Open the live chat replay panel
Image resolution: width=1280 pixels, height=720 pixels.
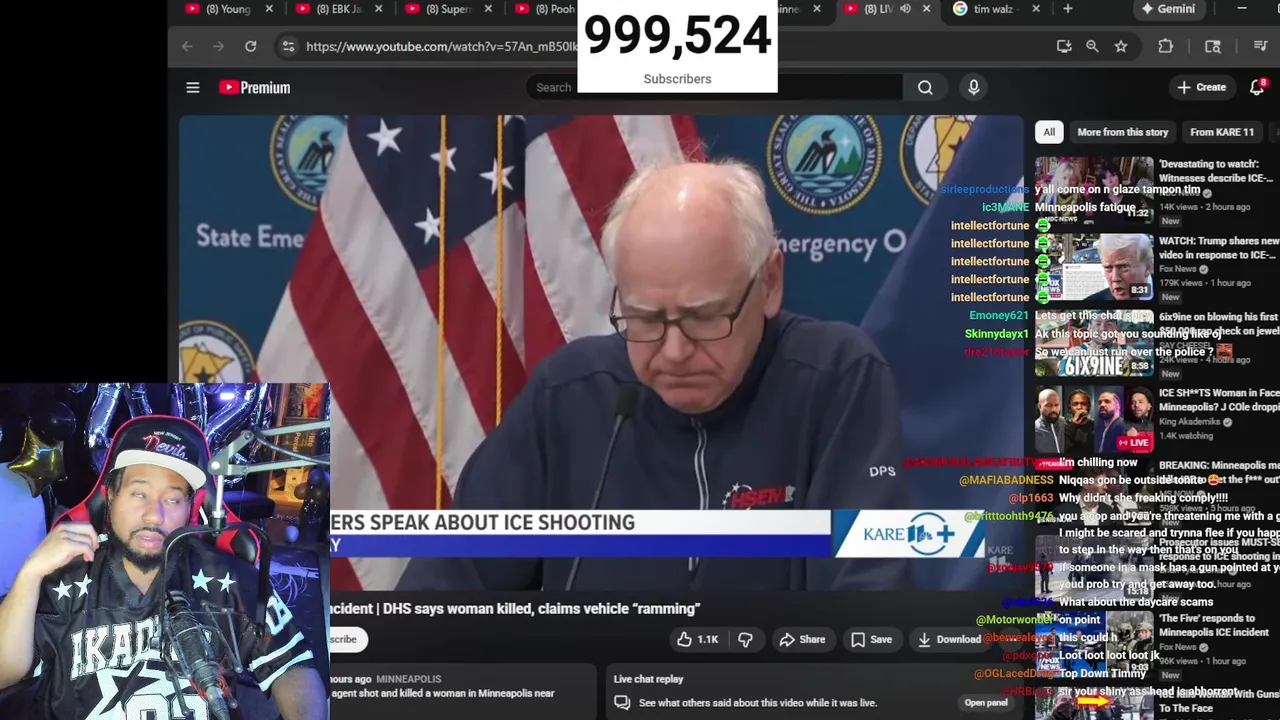984,702
